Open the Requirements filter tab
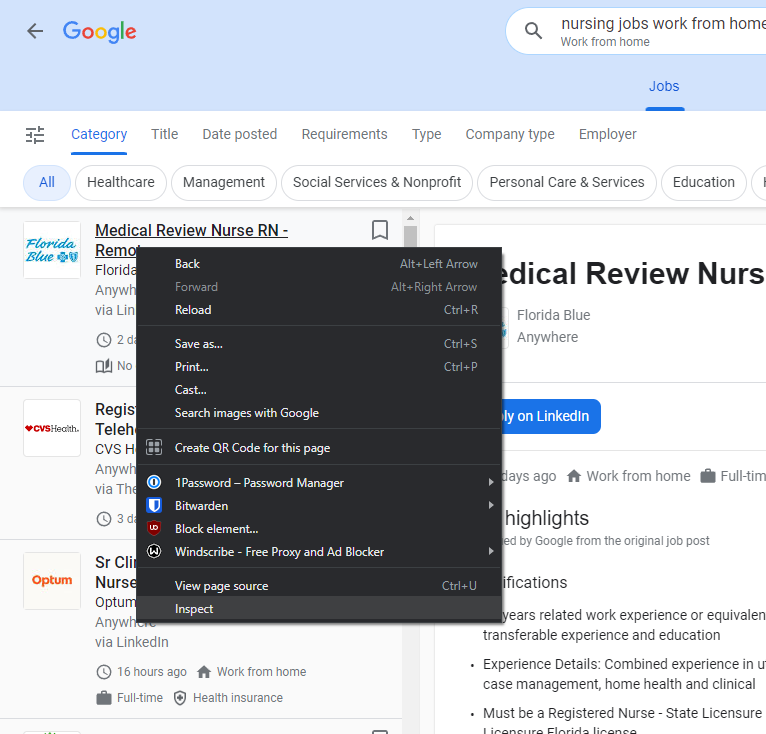Image resolution: width=766 pixels, height=734 pixels. [344, 134]
